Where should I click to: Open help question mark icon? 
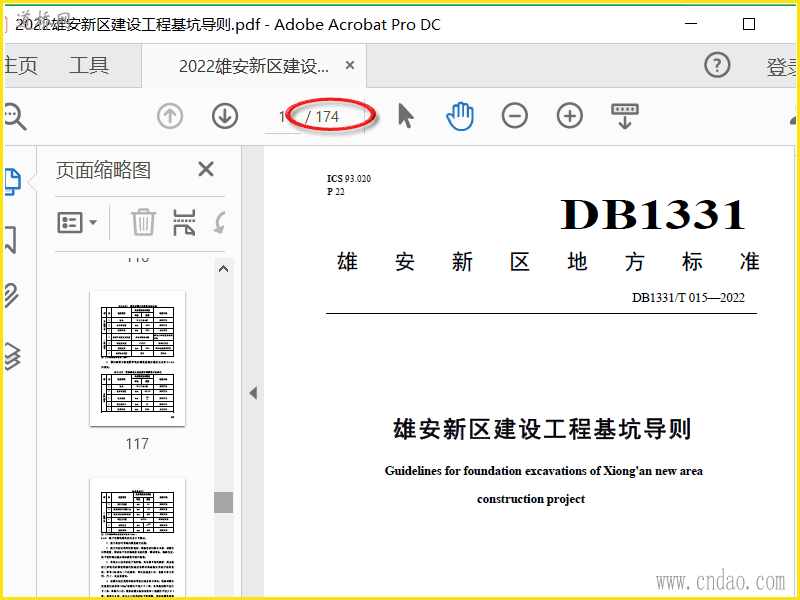pyautogui.click(x=717, y=65)
